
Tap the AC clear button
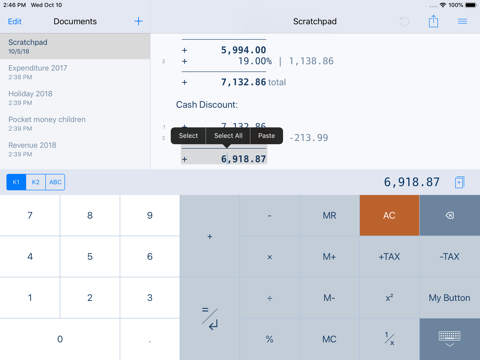pyautogui.click(x=389, y=216)
